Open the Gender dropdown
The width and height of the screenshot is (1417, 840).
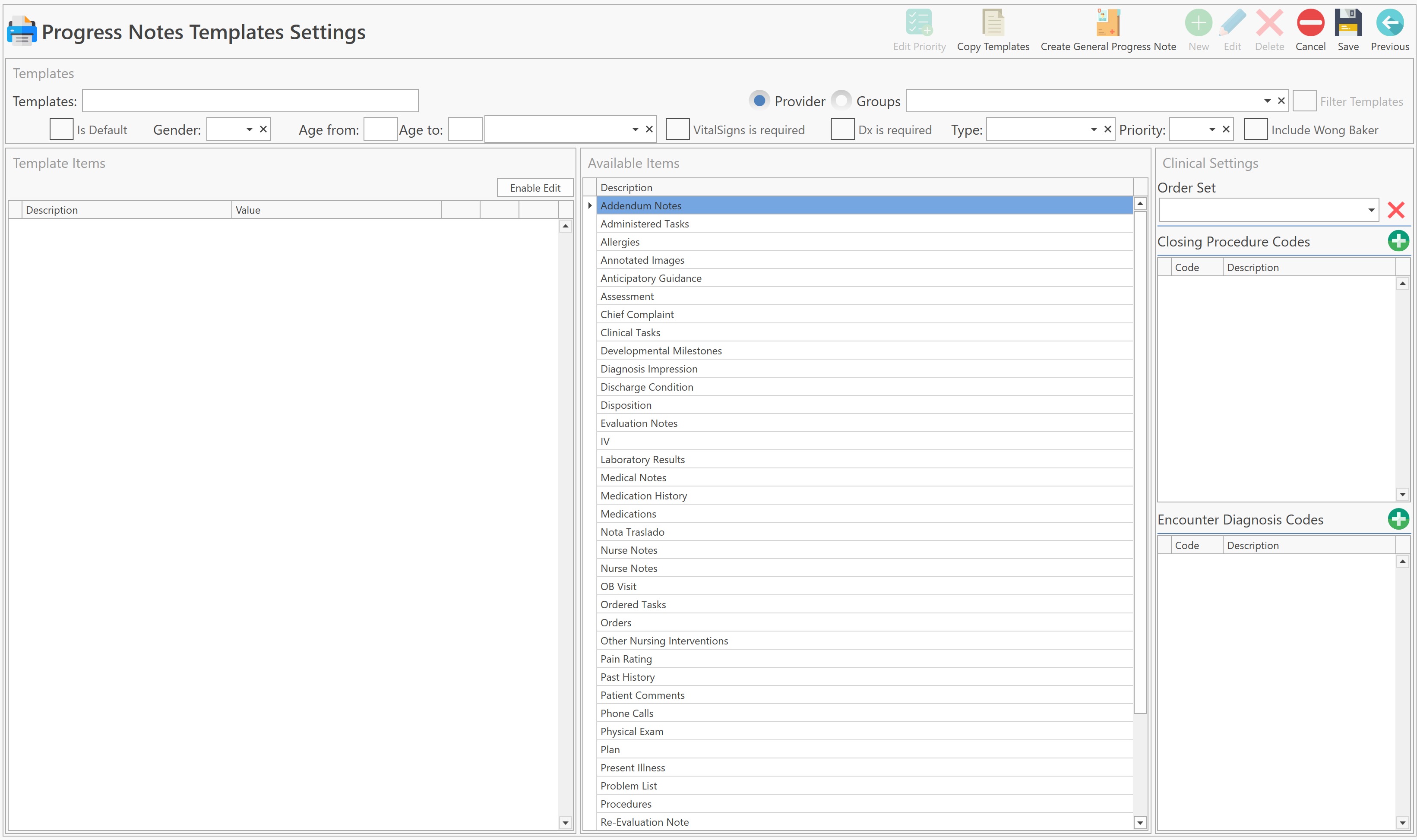click(249, 129)
